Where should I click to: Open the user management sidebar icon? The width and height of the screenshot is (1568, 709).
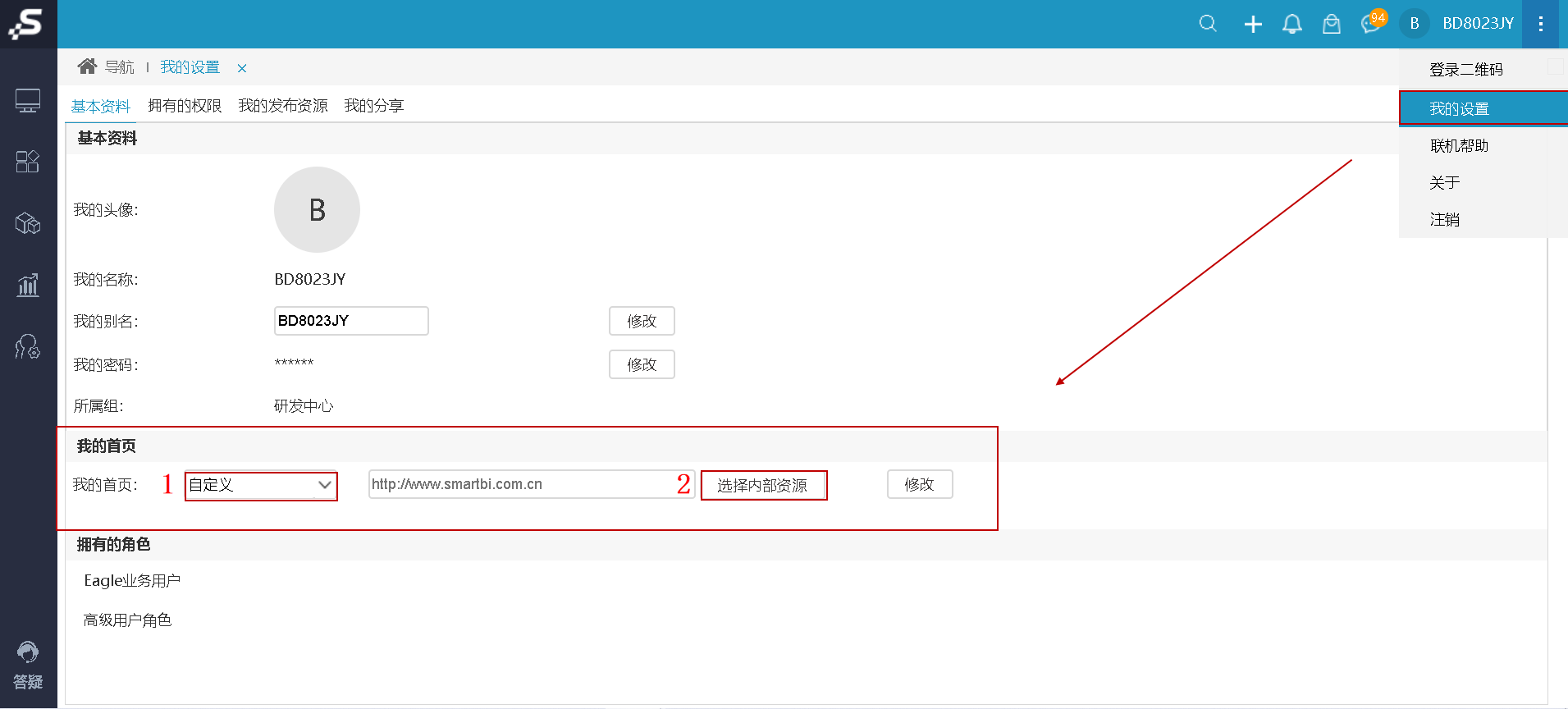click(28, 346)
